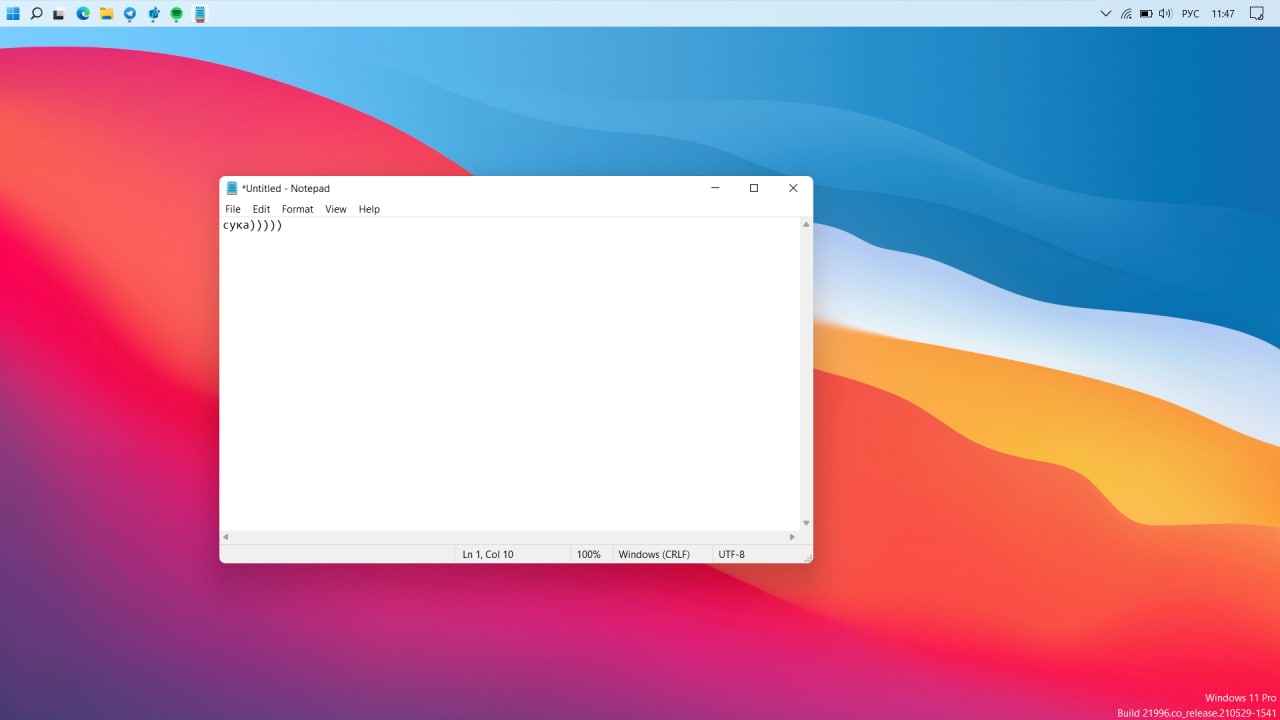The height and width of the screenshot is (720, 1280).
Task: Switch to Spotify in the taskbar
Action: 176,14
